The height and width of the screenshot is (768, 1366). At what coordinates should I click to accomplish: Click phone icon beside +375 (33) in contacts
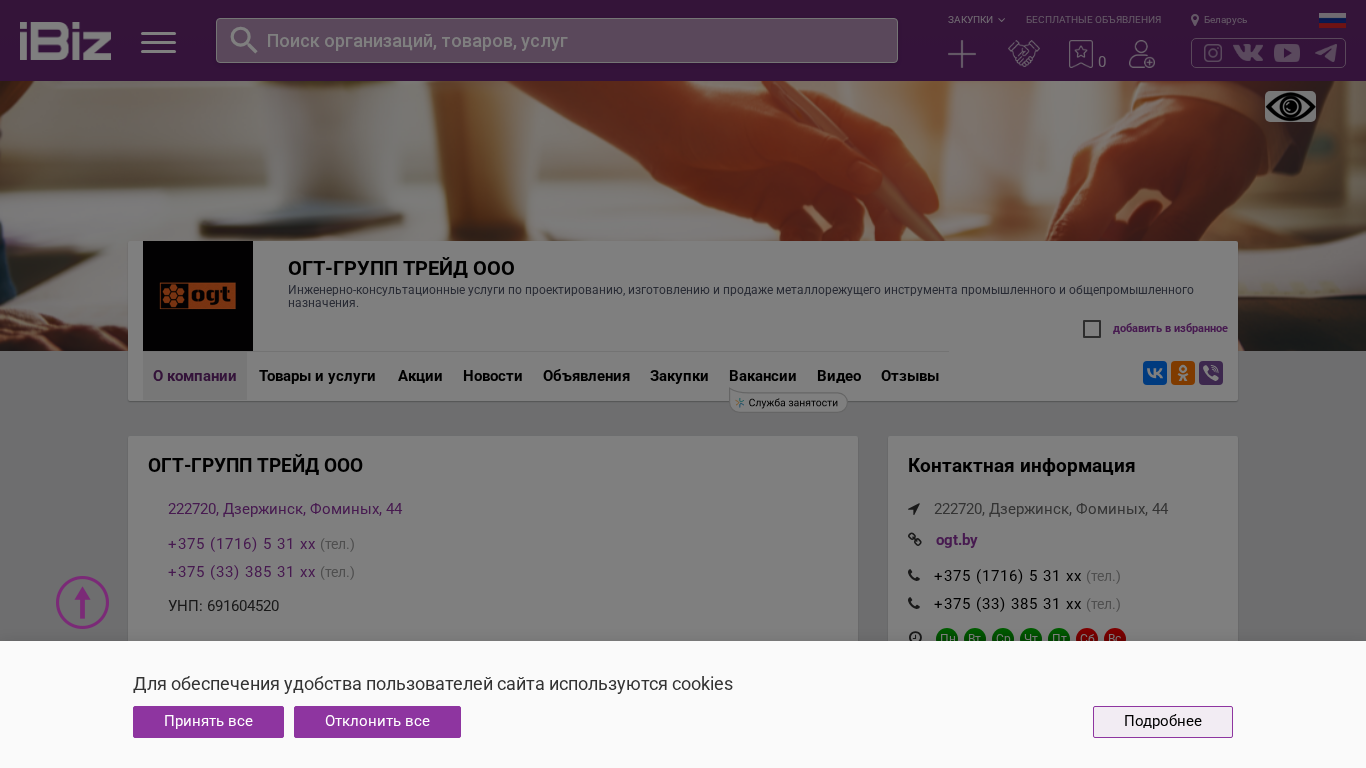pyautogui.click(x=914, y=604)
